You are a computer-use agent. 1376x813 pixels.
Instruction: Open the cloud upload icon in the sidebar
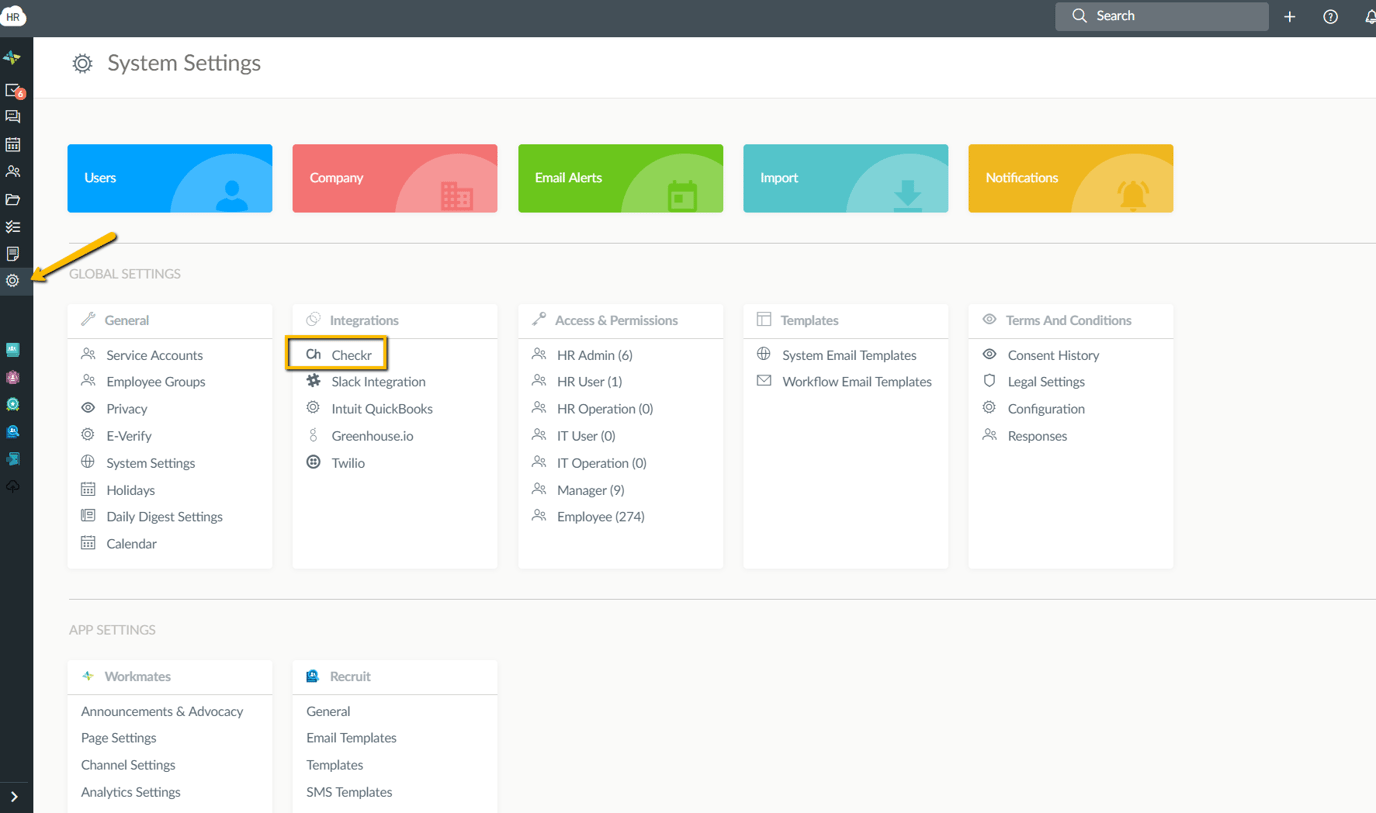(13, 487)
